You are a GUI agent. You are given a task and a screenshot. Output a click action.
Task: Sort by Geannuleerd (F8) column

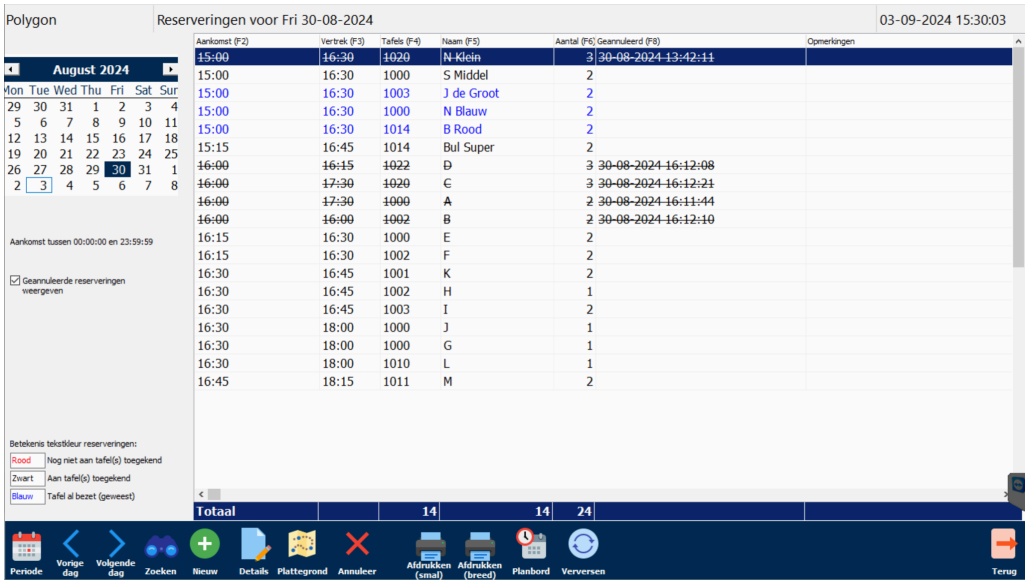pos(700,41)
